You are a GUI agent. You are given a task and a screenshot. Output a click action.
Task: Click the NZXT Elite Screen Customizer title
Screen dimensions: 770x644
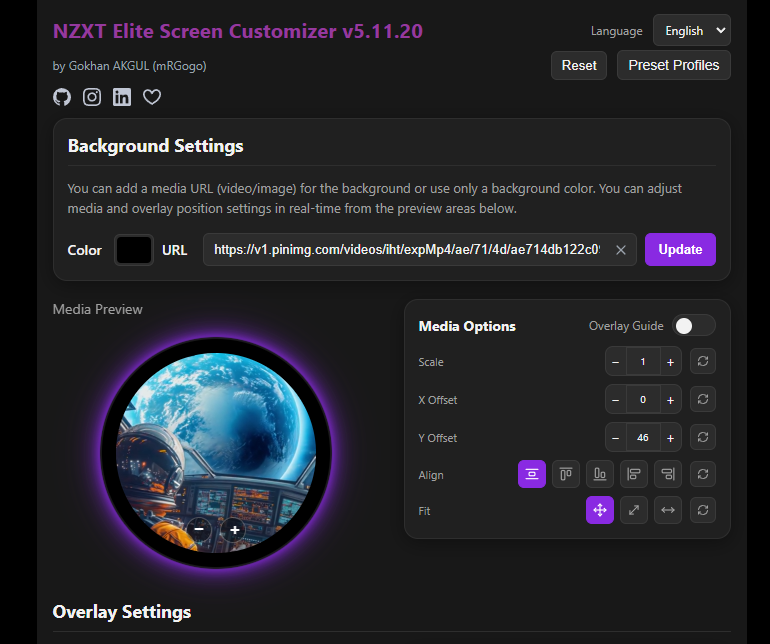tap(238, 31)
